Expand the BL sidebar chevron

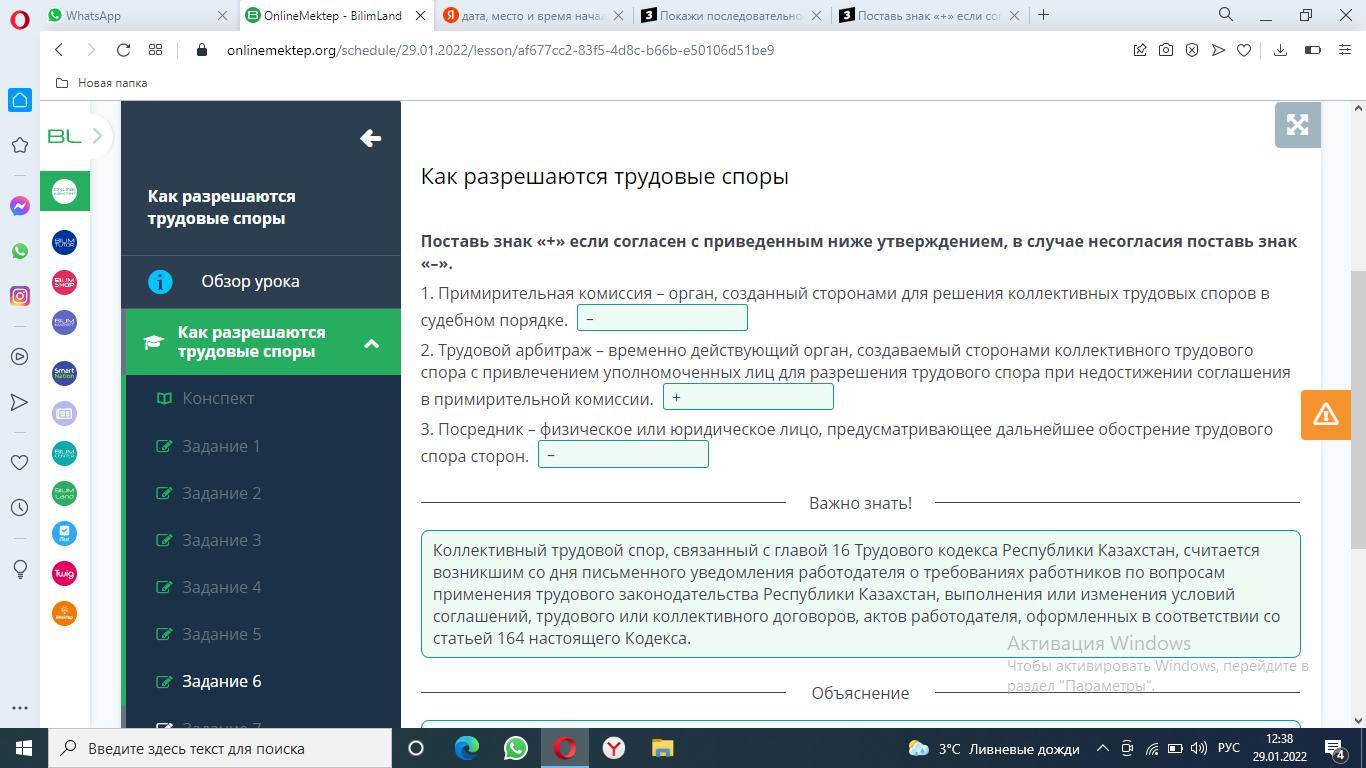97,136
